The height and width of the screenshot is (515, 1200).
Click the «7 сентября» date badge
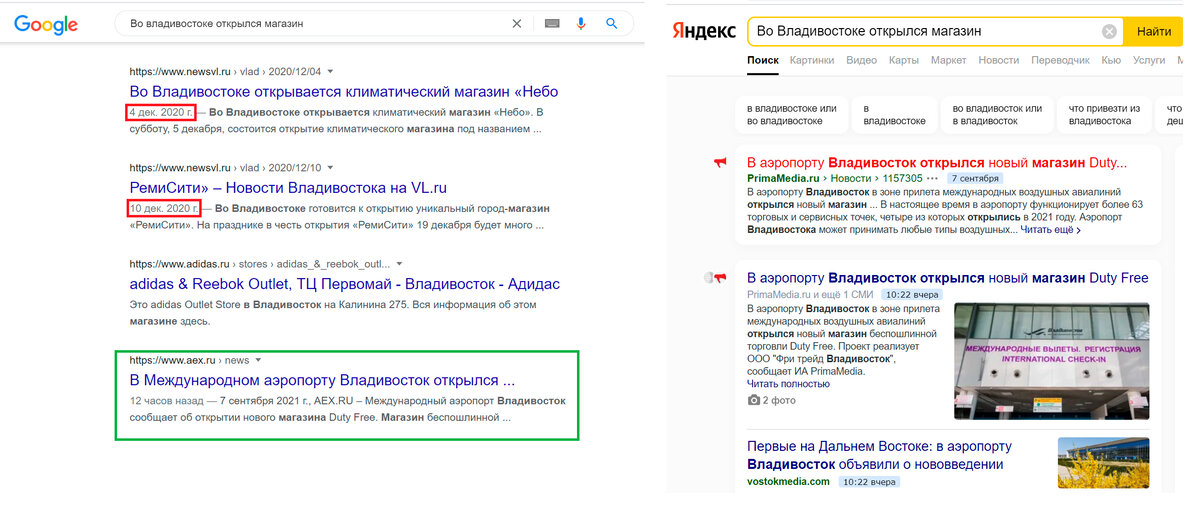[x=974, y=178]
